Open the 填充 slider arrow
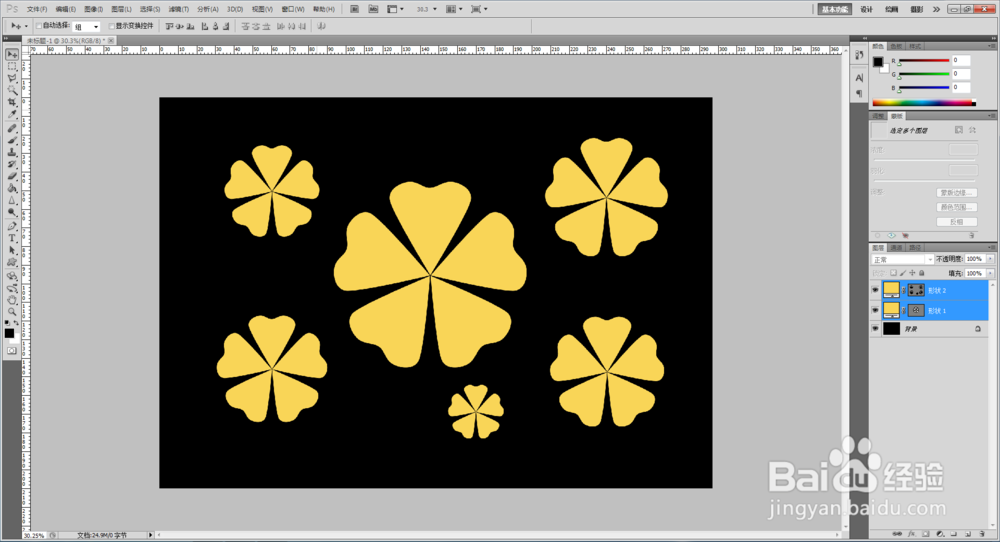Viewport: 1000px width, 542px height. click(990, 273)
